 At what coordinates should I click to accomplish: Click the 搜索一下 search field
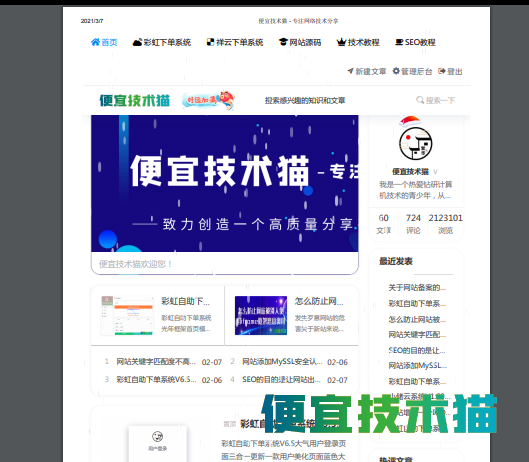click(436, 100)
